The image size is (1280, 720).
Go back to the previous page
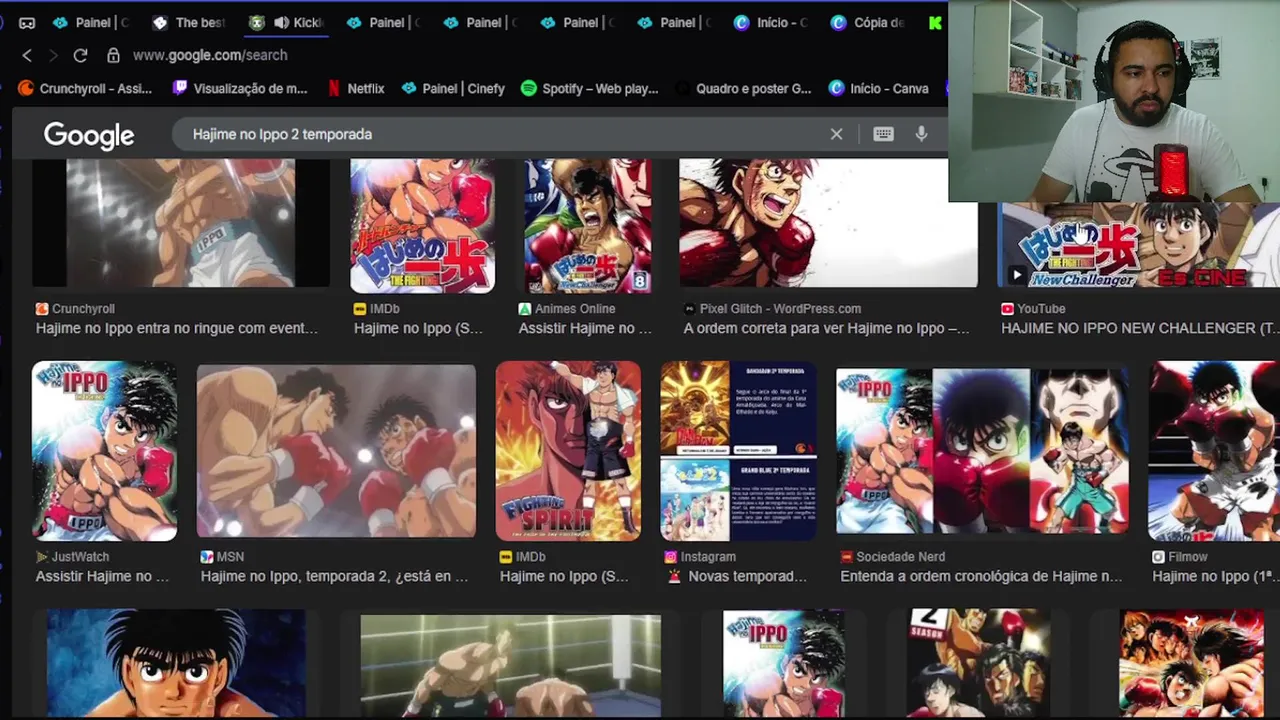click(27, 55)
